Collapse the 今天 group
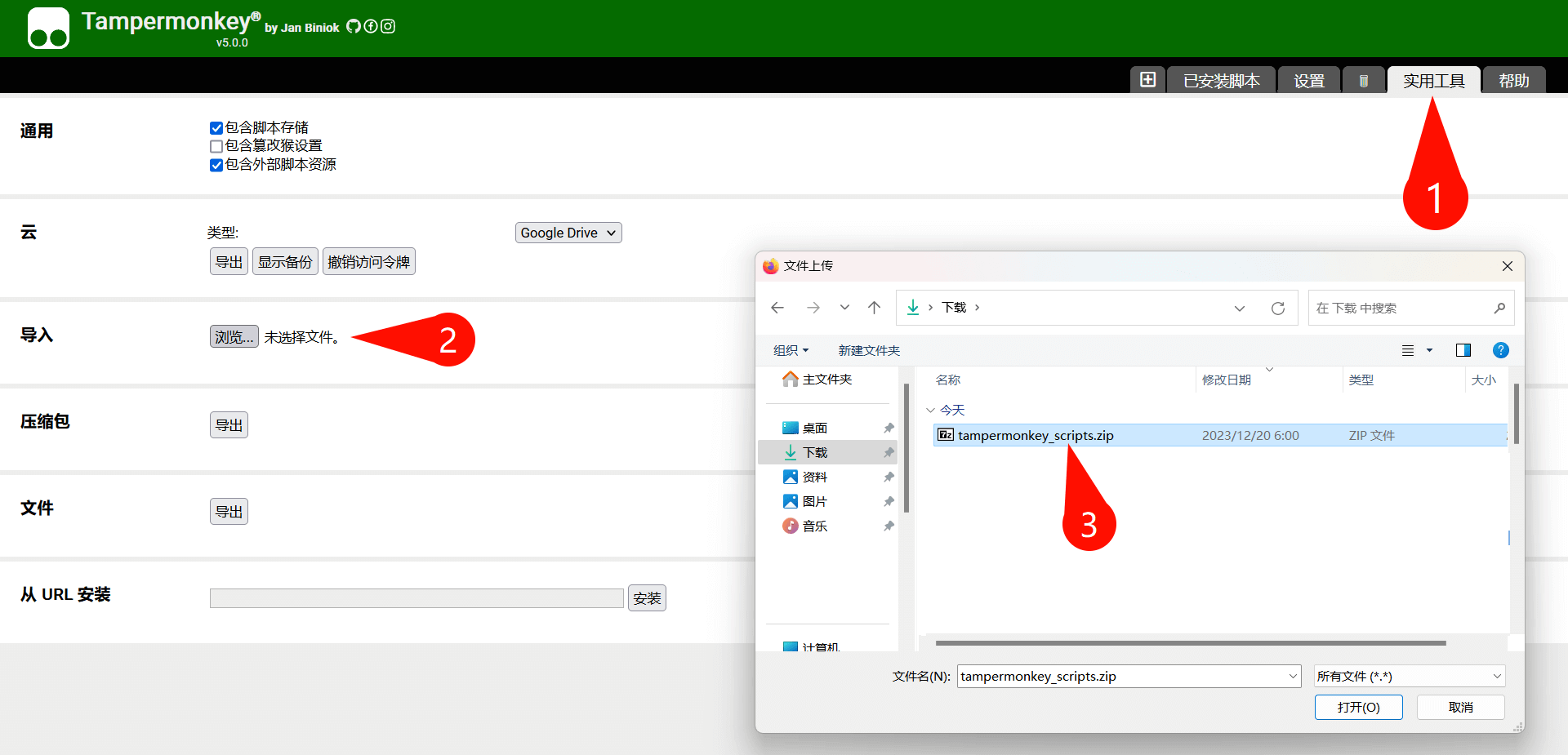This screenshot has height=755, width=1568. (x=930, y=410)
